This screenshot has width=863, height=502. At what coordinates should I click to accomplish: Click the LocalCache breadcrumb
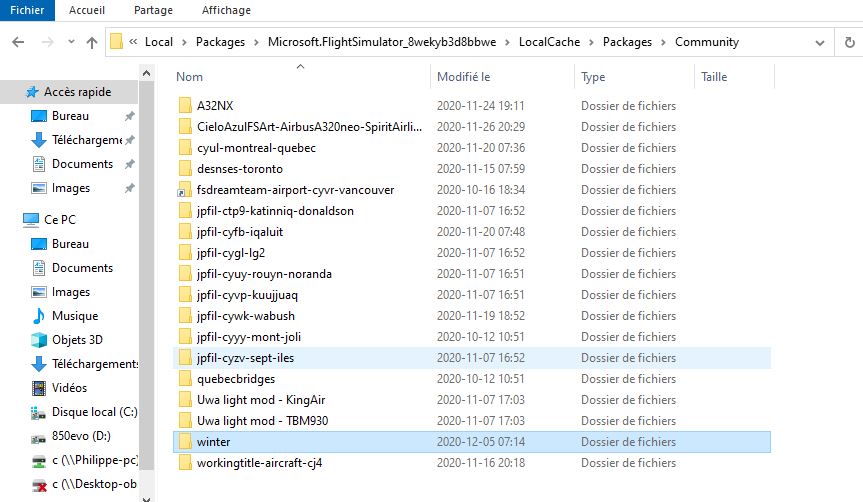[x=549, y=42]
